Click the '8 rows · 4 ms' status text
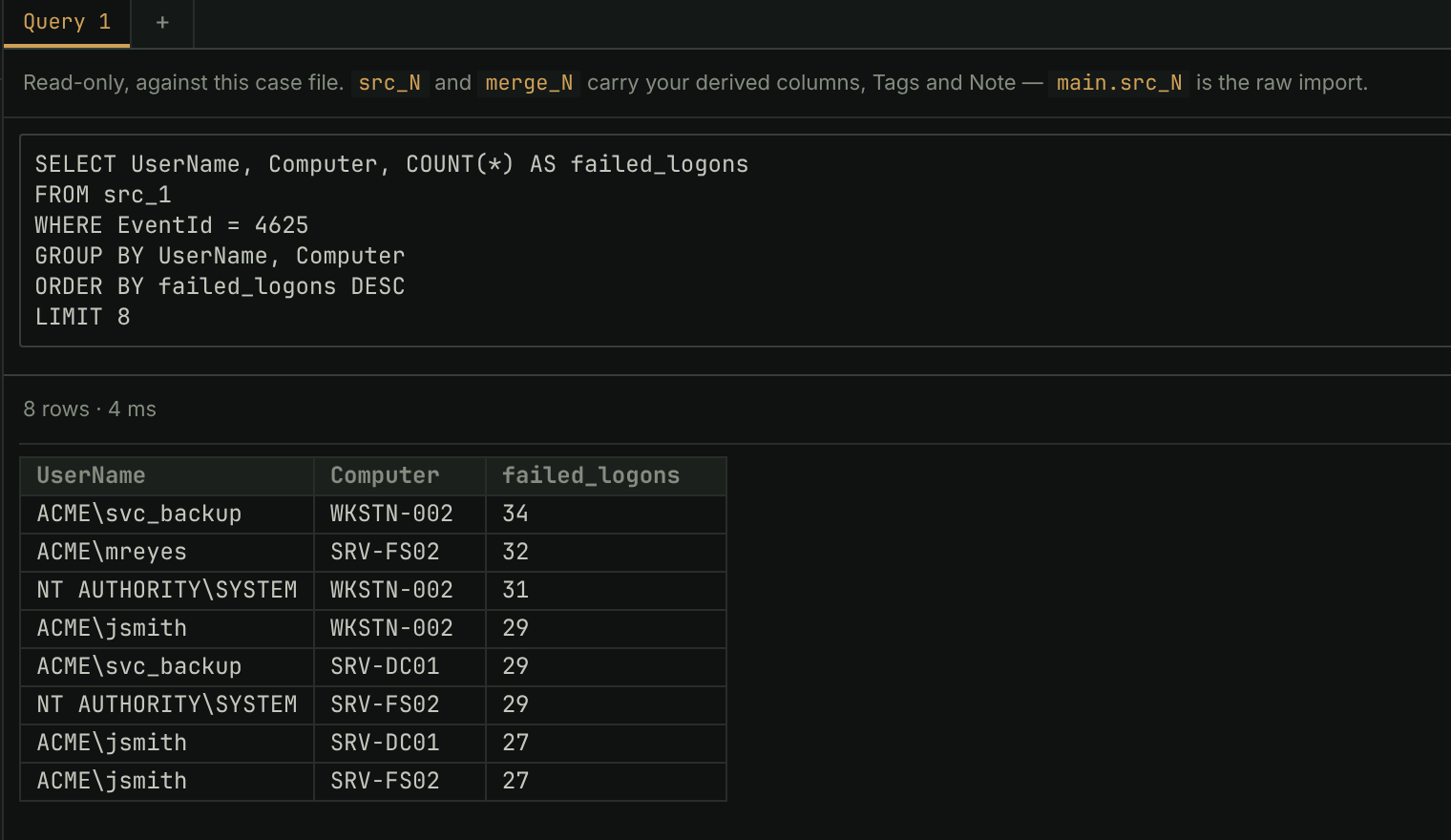 pos(90,409)
